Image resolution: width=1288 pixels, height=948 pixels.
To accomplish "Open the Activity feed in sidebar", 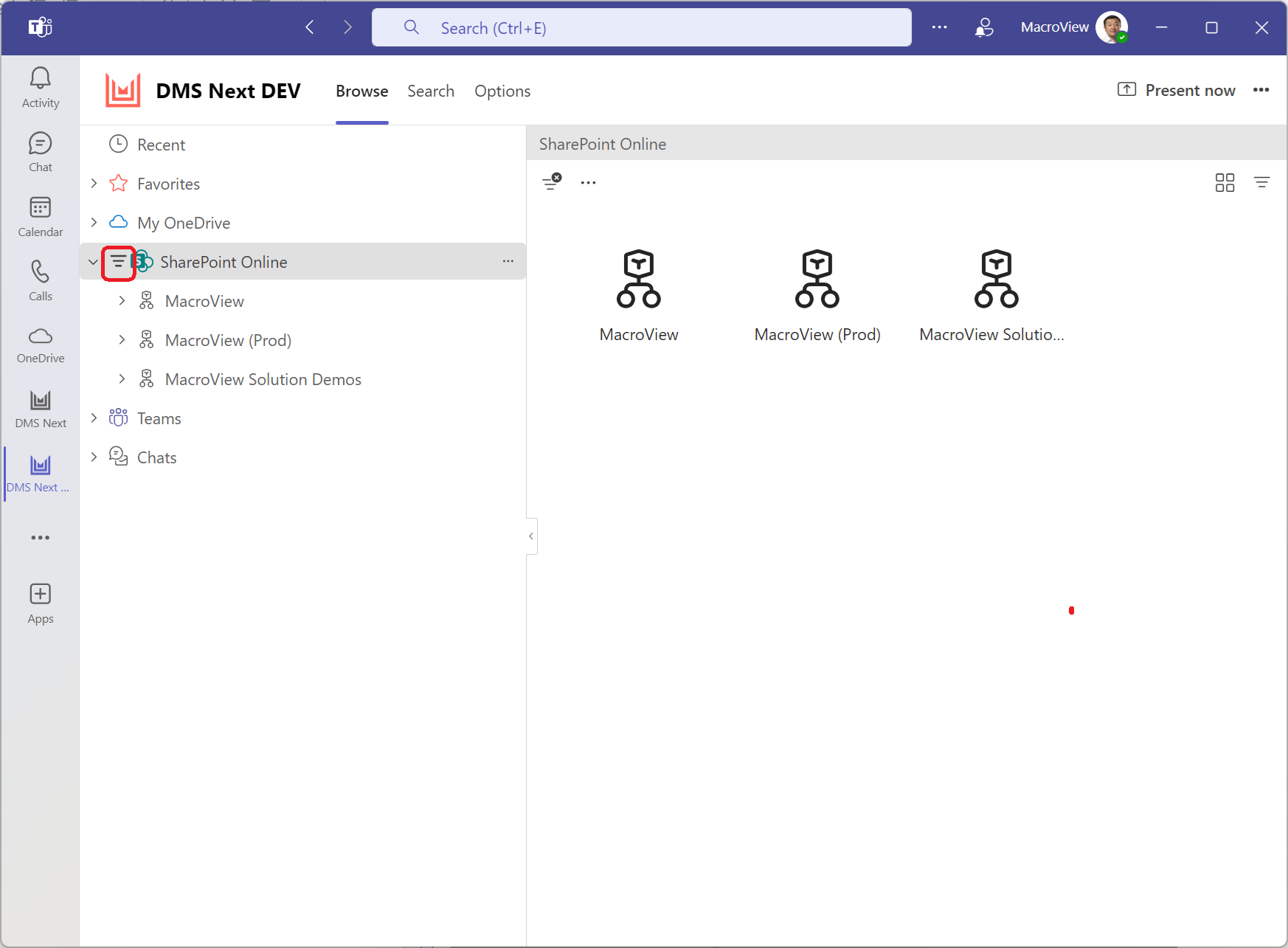I will [41, 88].
